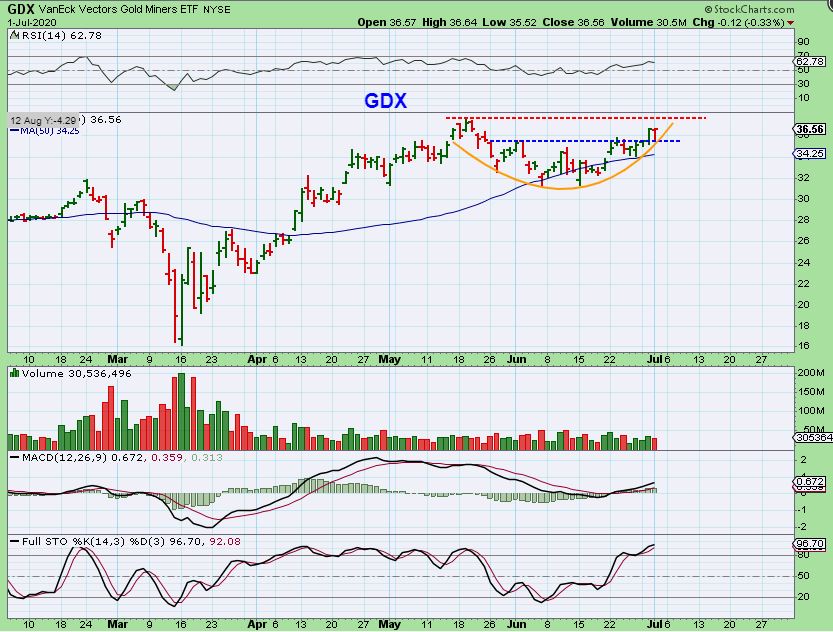Click the GDX ticker symbol in header
Viewport: 833px width, 632px height.
click(x=21, y=10)
